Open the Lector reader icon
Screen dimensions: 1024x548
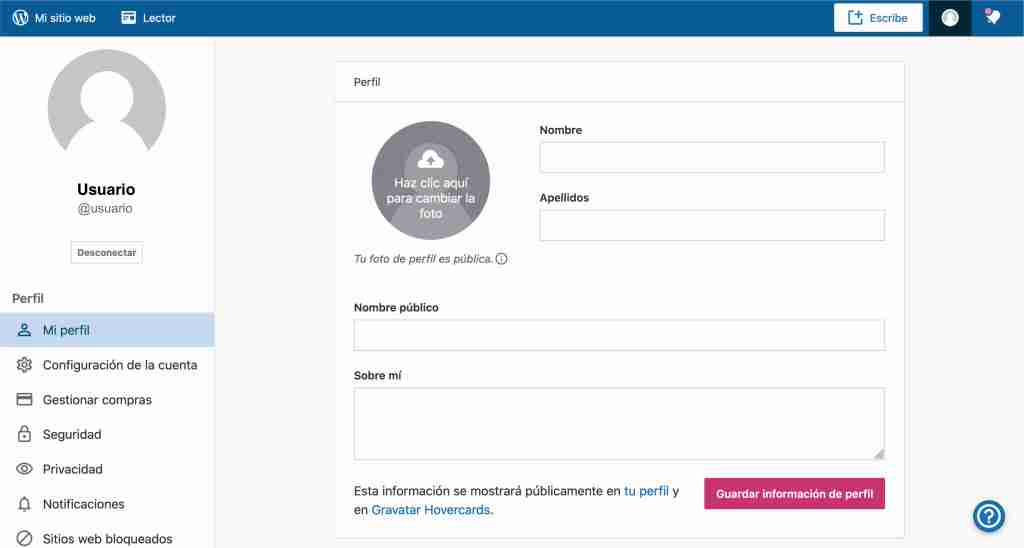(x=129, y=17)
